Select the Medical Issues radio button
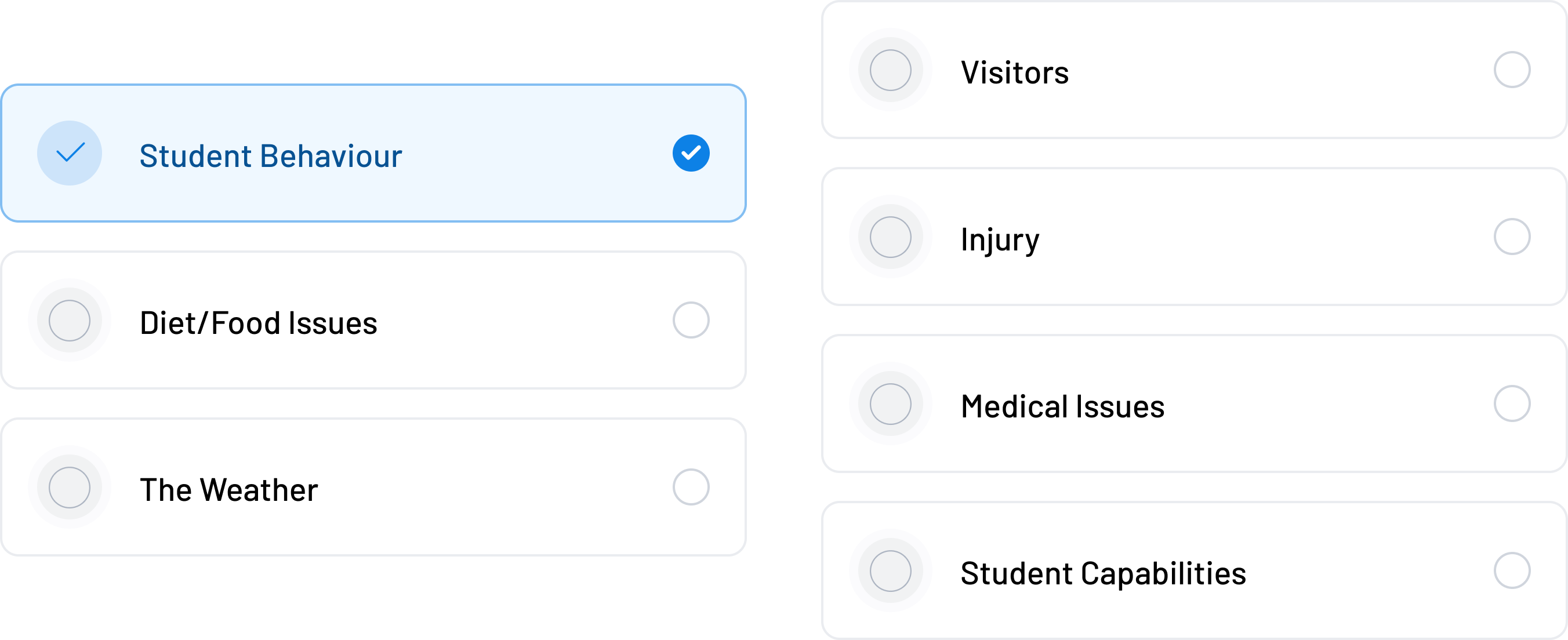Viewport: 1568px width, 640px height. [1511, 403]
